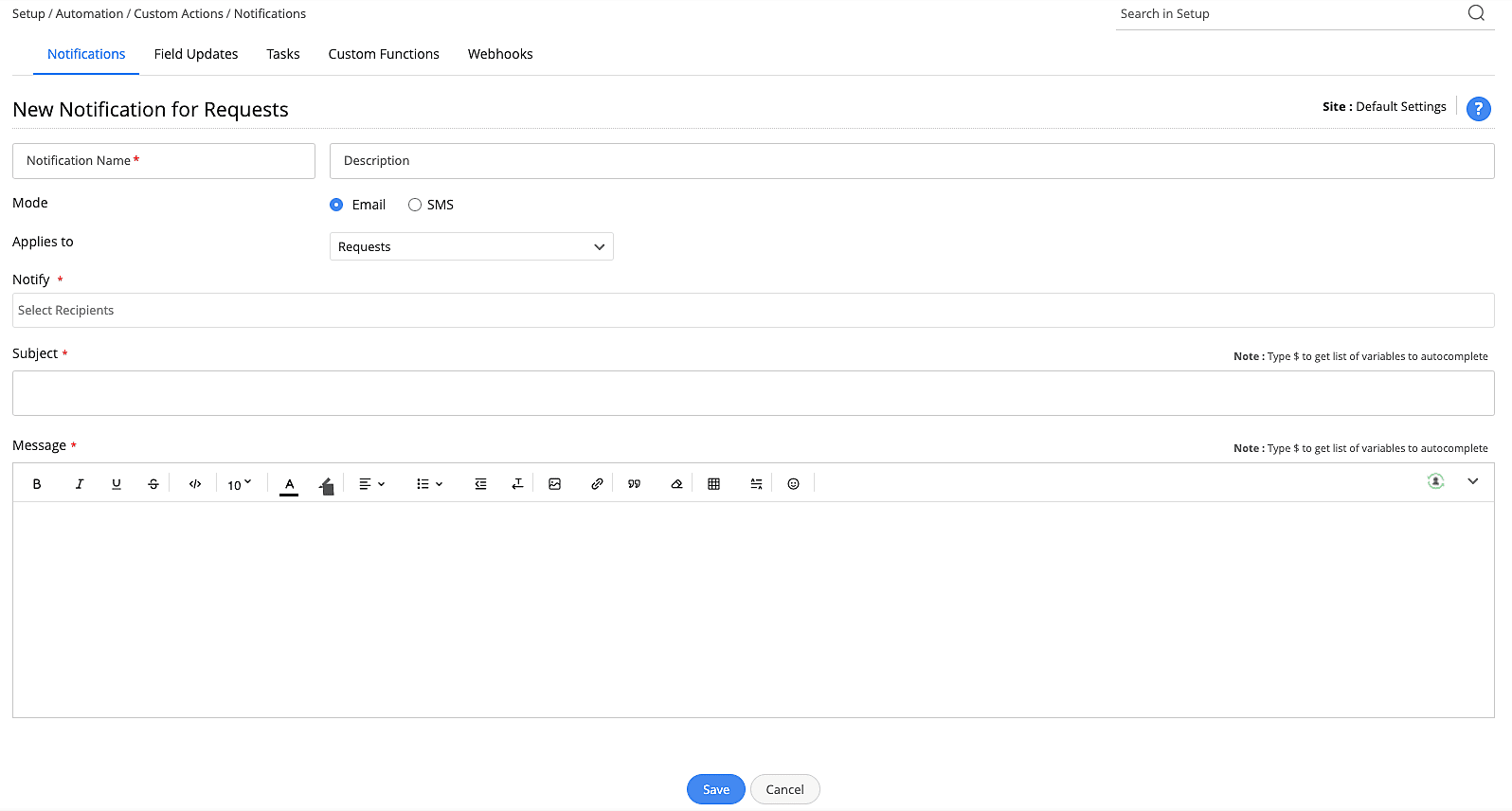
Task: Select the Email mode radio button
Action: (x=336, y=205)
